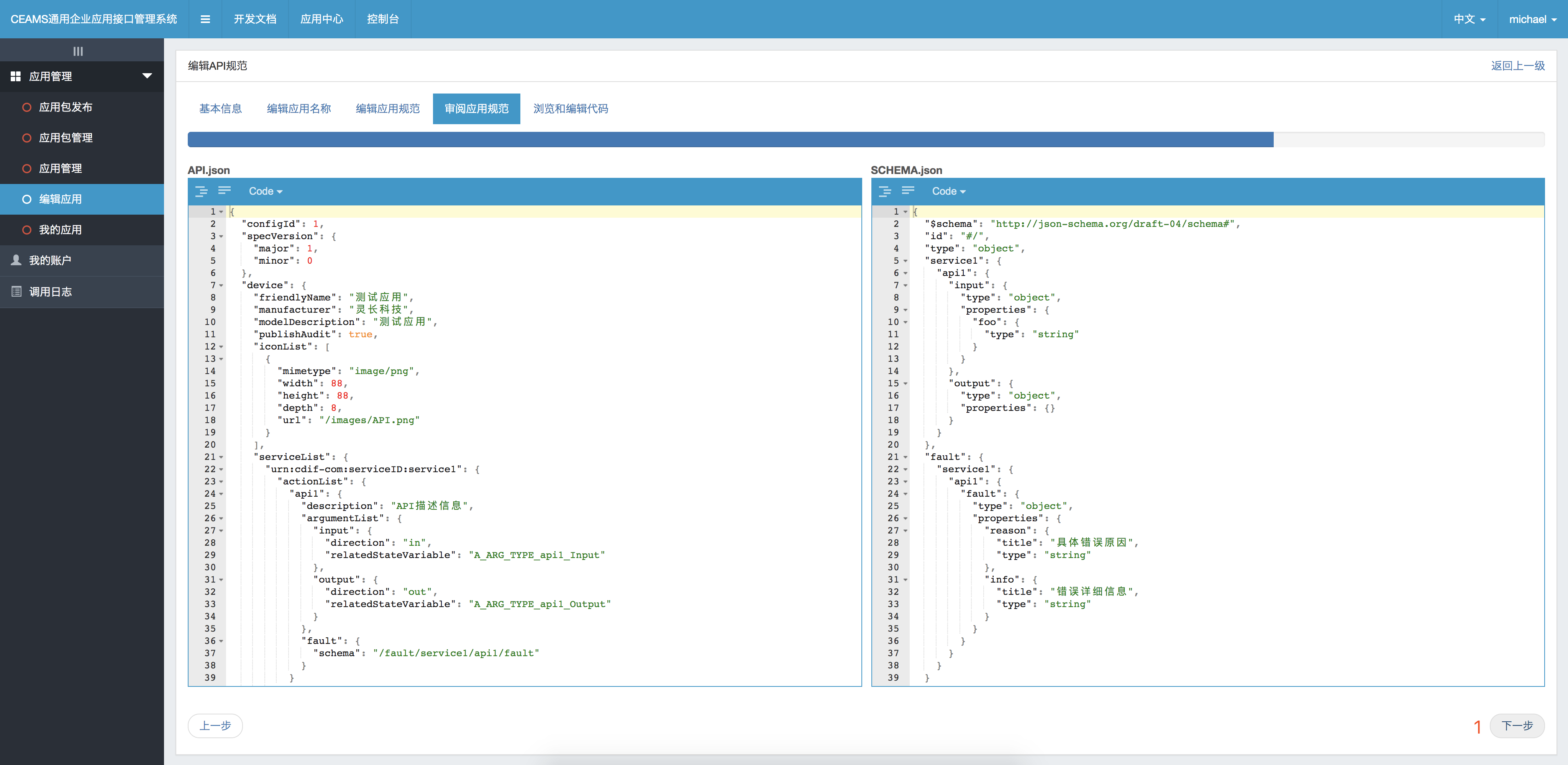Click the 应用管理 grid icon in sidebar
1568x765 pixels.
pyautogui.click(x=16, y=77)
